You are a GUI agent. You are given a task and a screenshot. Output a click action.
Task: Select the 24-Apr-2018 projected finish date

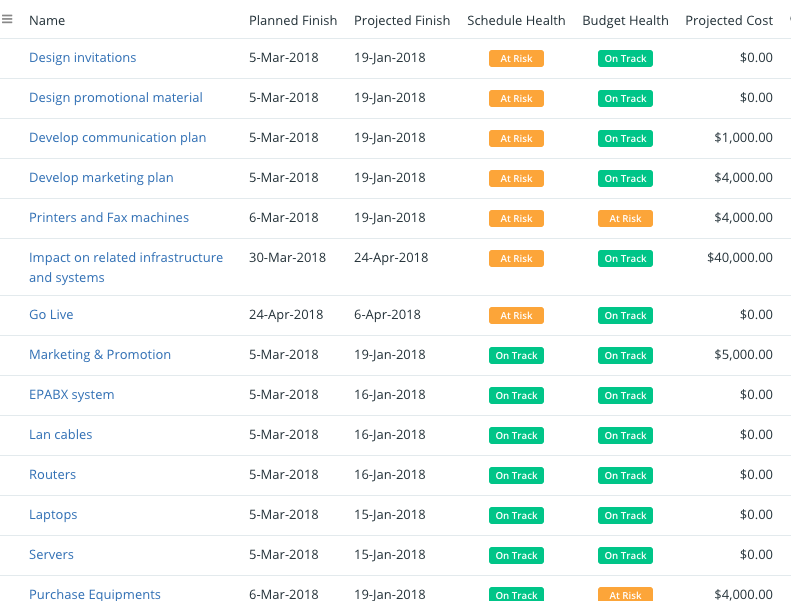pyautogui.click(x=391, y=257)
